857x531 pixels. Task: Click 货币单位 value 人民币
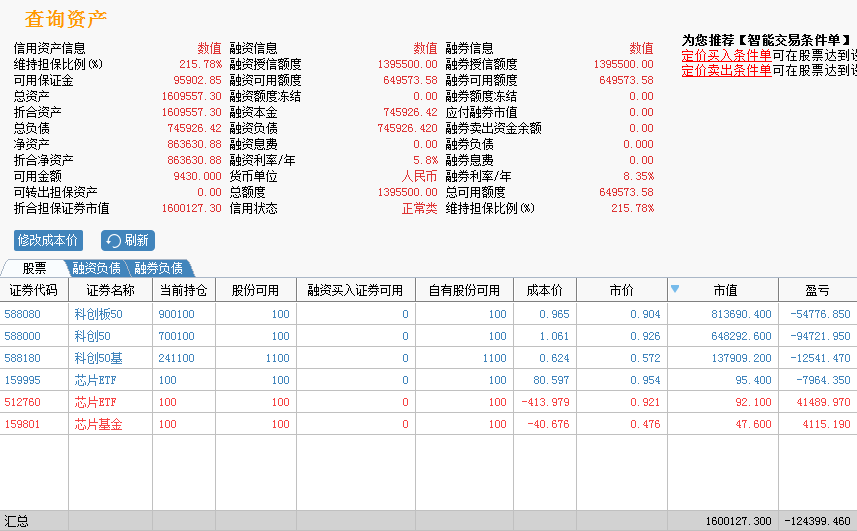420,176
